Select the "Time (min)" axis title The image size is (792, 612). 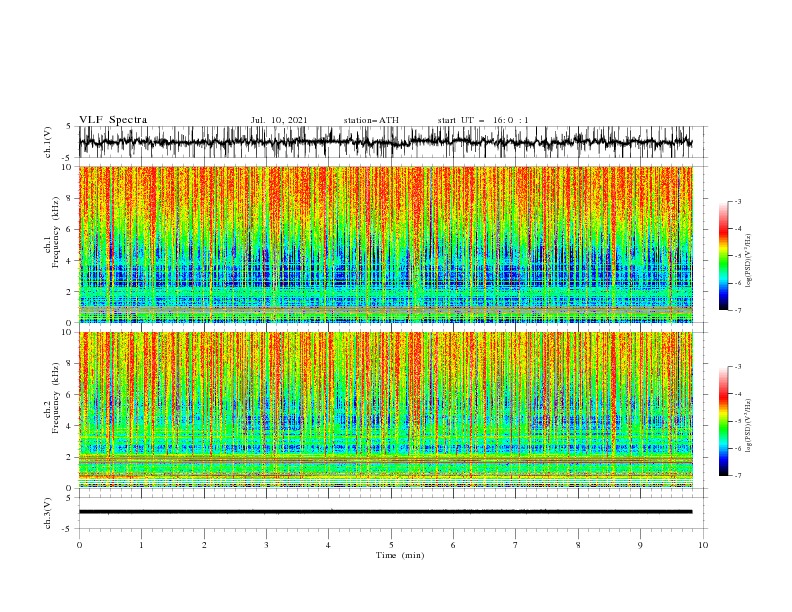coord(400,555)
